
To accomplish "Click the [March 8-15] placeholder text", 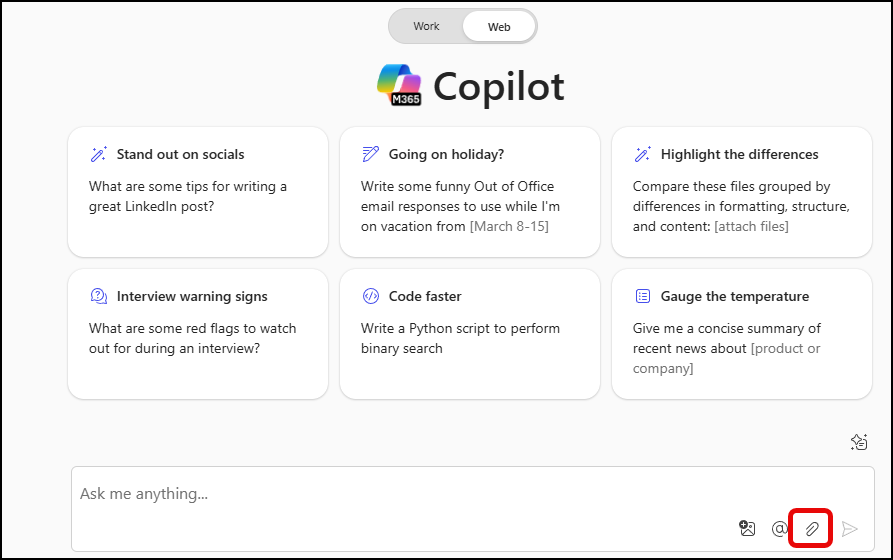I will click(509, 226).
